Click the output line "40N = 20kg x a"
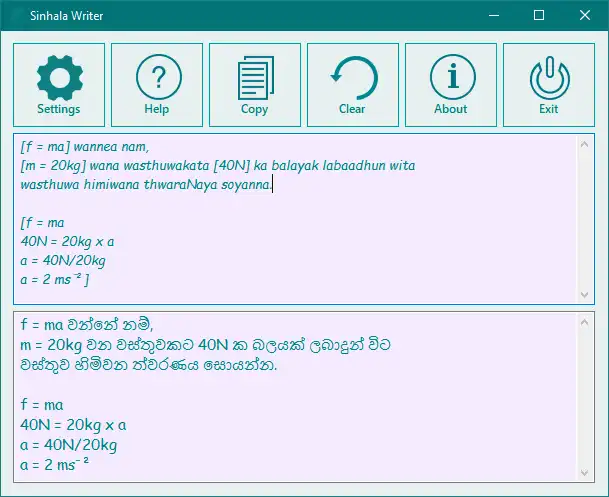 pos(73,425)
